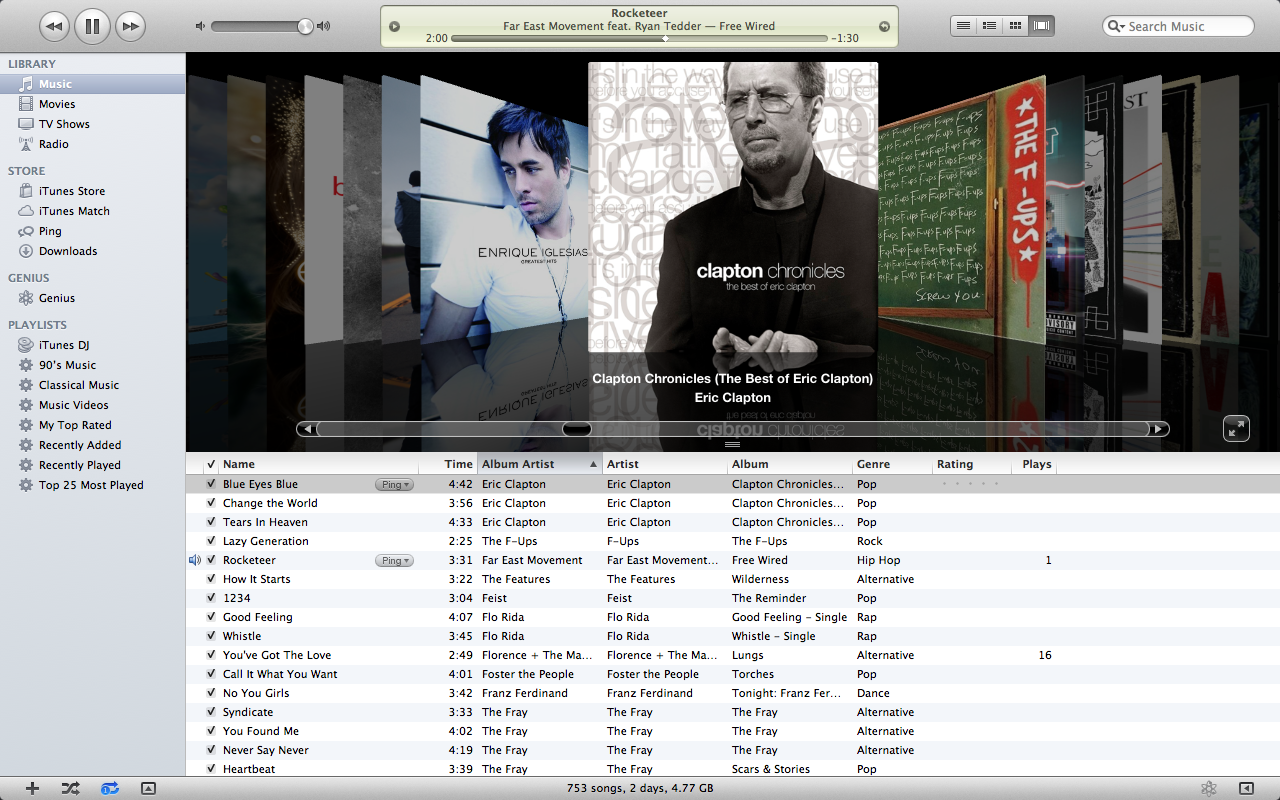The width and height of the screenshot is (1280, 800).
Task: Click the Search Music field
Action: 1178,26
